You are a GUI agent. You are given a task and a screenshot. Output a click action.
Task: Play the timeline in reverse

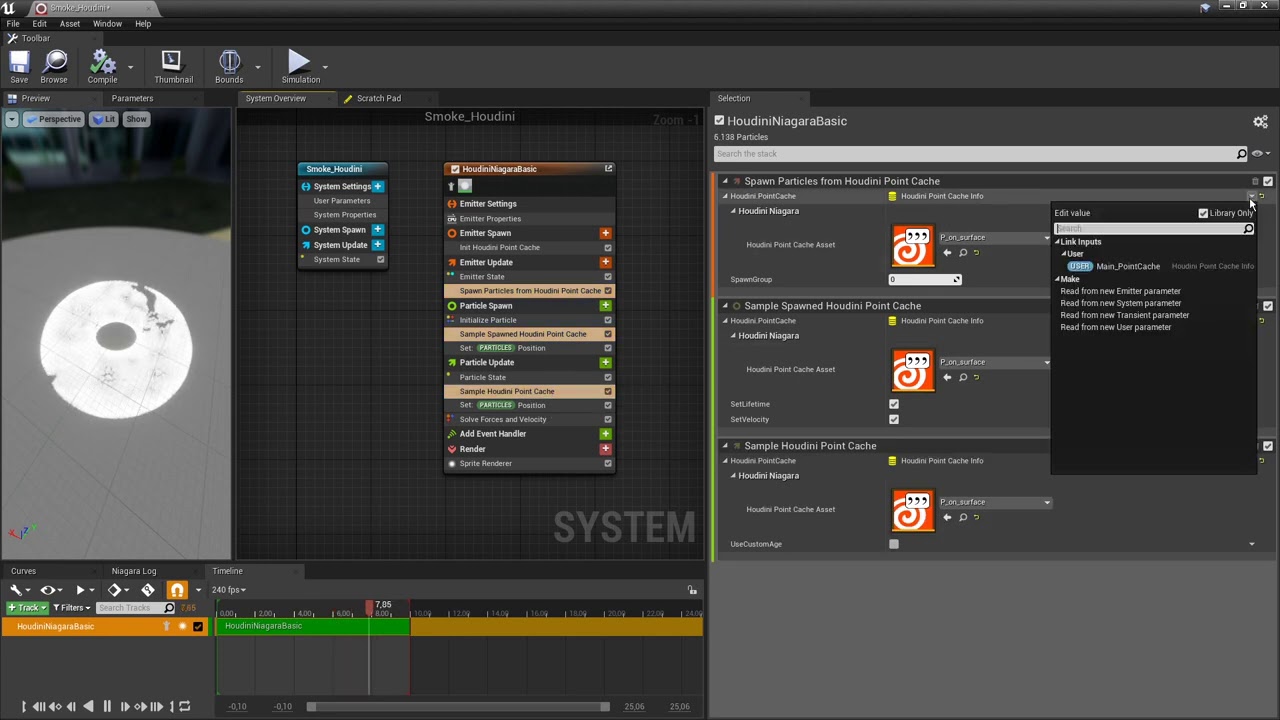coord(88,706)
